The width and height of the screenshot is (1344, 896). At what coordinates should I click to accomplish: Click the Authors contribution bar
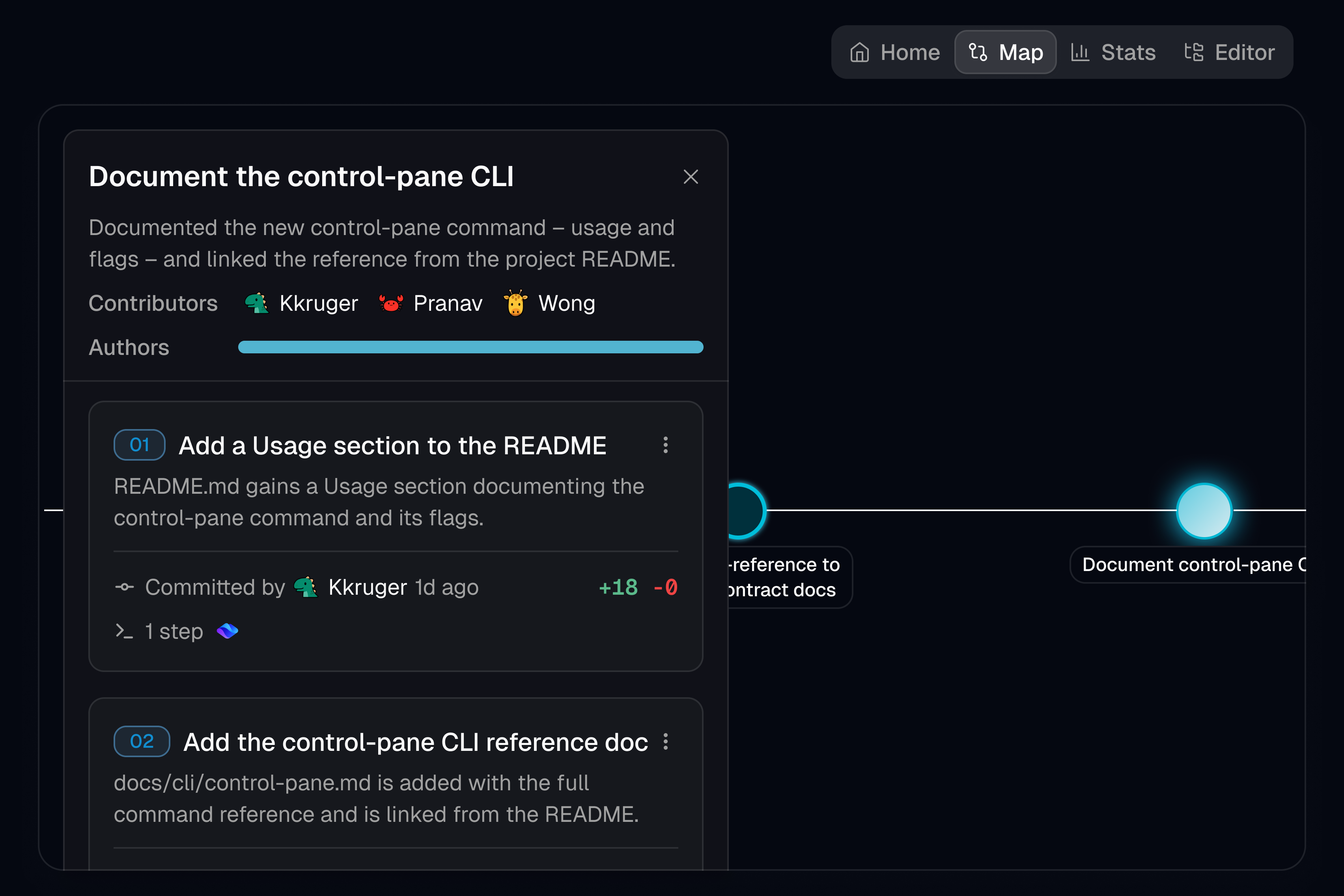tap(470, 347)
